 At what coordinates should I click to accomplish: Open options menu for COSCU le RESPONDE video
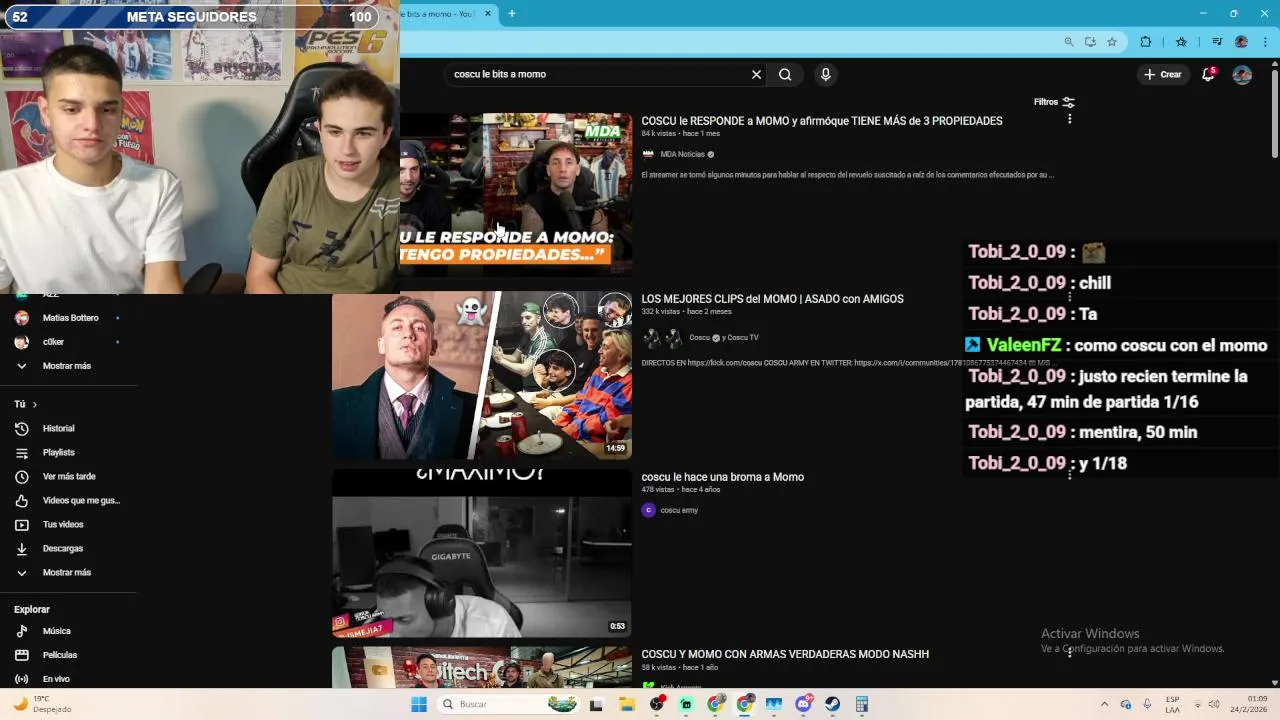1069,119
